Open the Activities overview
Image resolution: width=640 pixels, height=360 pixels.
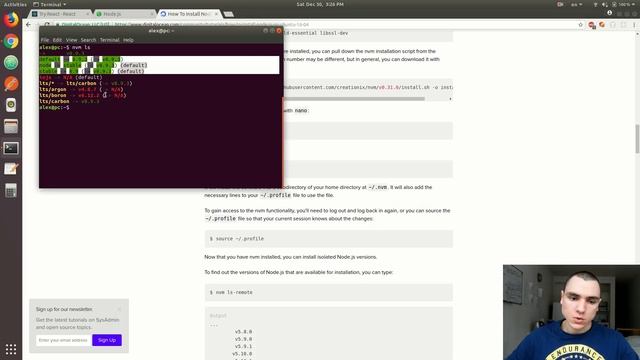[15, 4]
